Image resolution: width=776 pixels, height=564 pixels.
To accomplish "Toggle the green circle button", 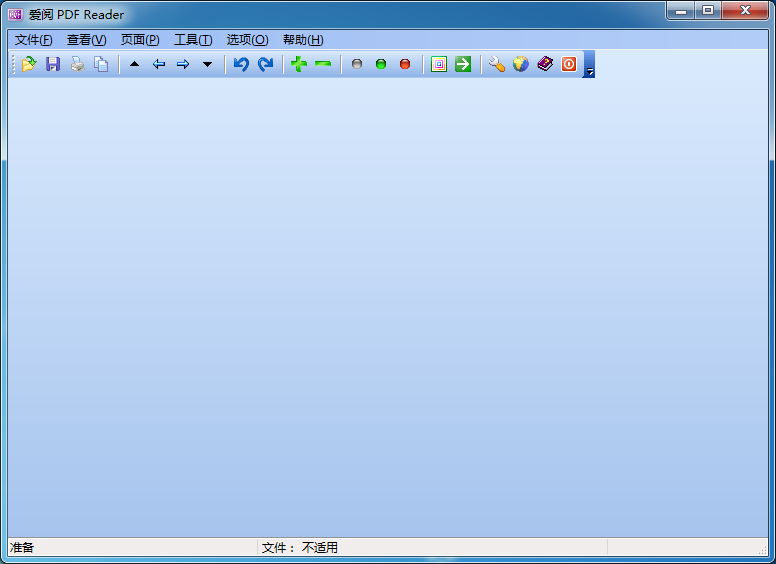I will click(381, 64).
